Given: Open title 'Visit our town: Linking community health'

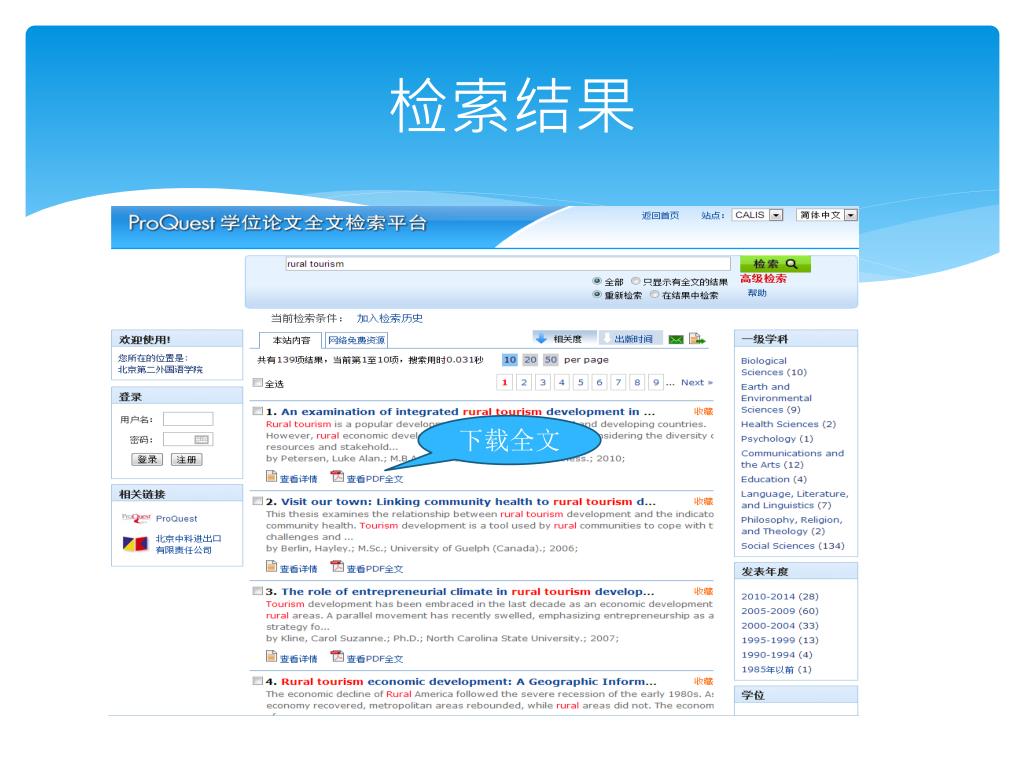Looking at the screenshot, I should [468, 502].
